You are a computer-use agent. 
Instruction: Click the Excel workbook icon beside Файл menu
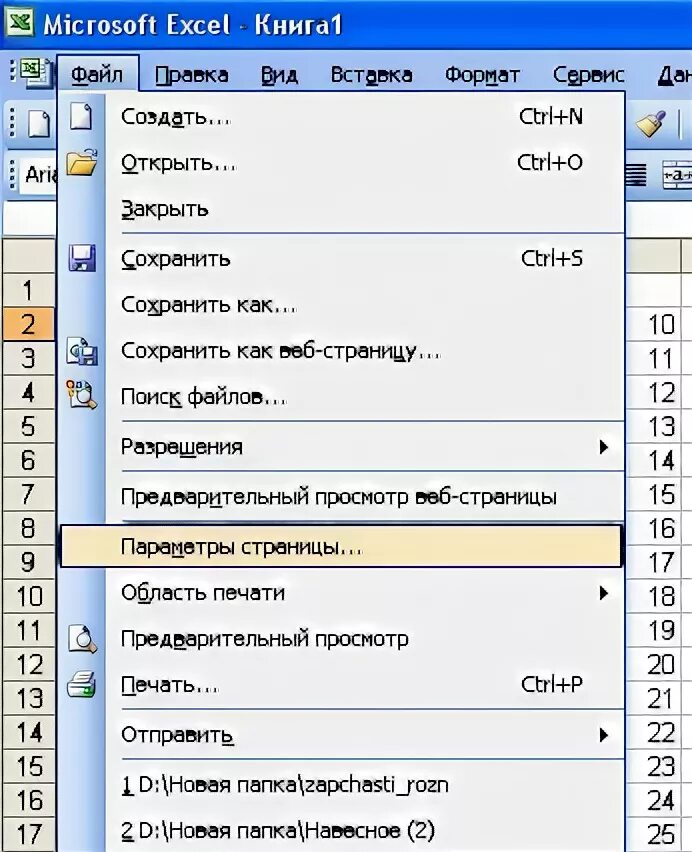tap(34, 73)
